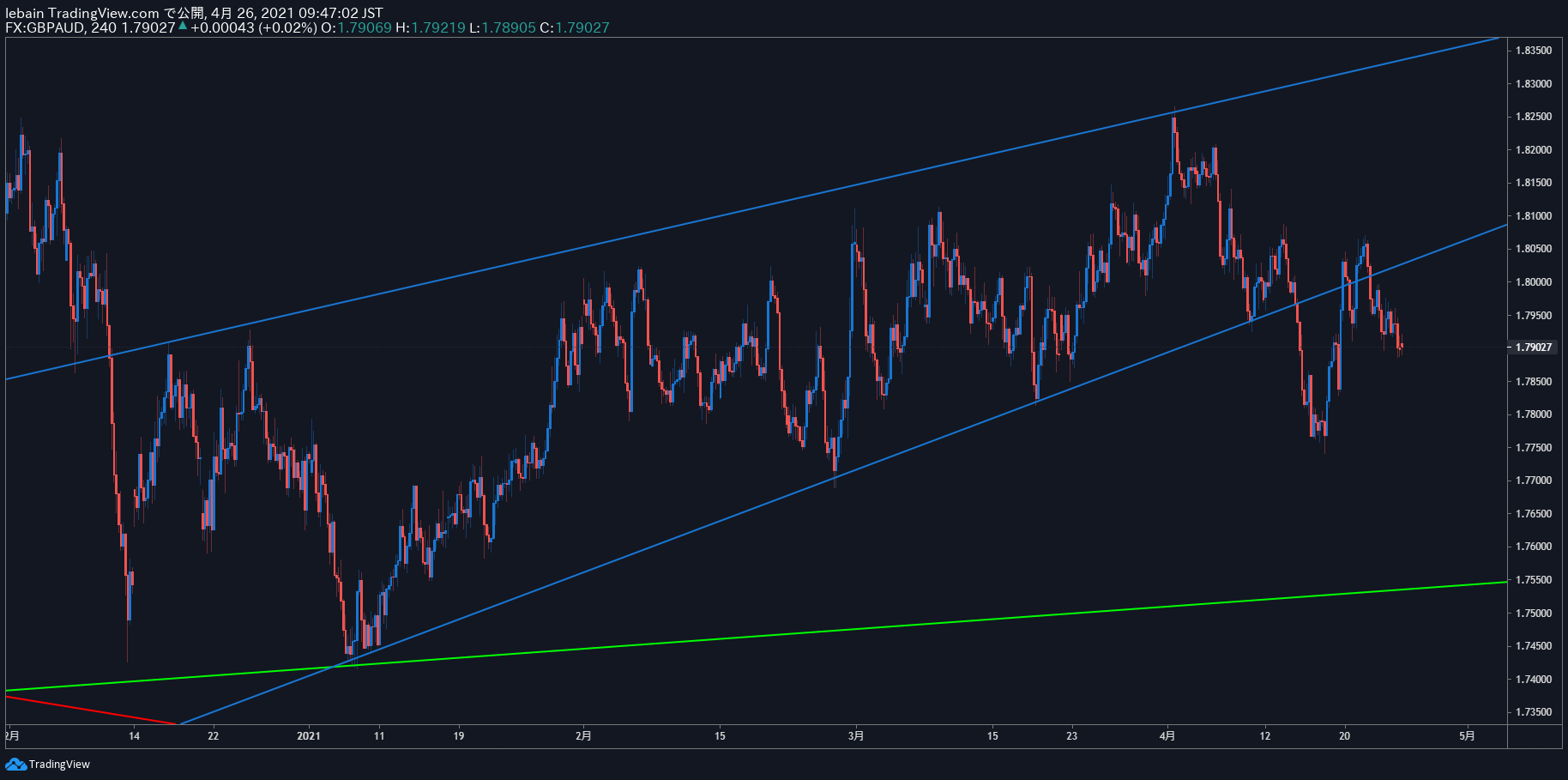Click the low value L:1.78905
Screen dimensions: 1568x780
(503, 27)
